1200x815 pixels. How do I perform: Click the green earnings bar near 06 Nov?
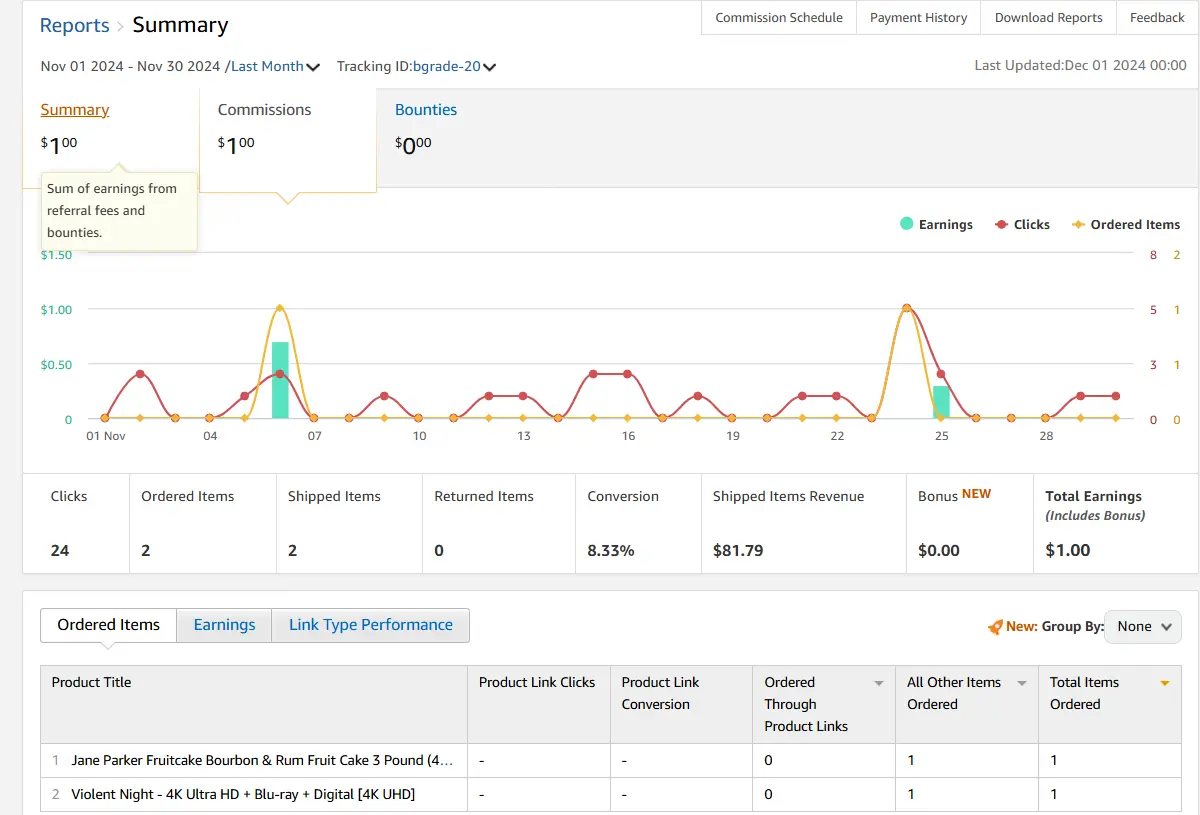280,380
